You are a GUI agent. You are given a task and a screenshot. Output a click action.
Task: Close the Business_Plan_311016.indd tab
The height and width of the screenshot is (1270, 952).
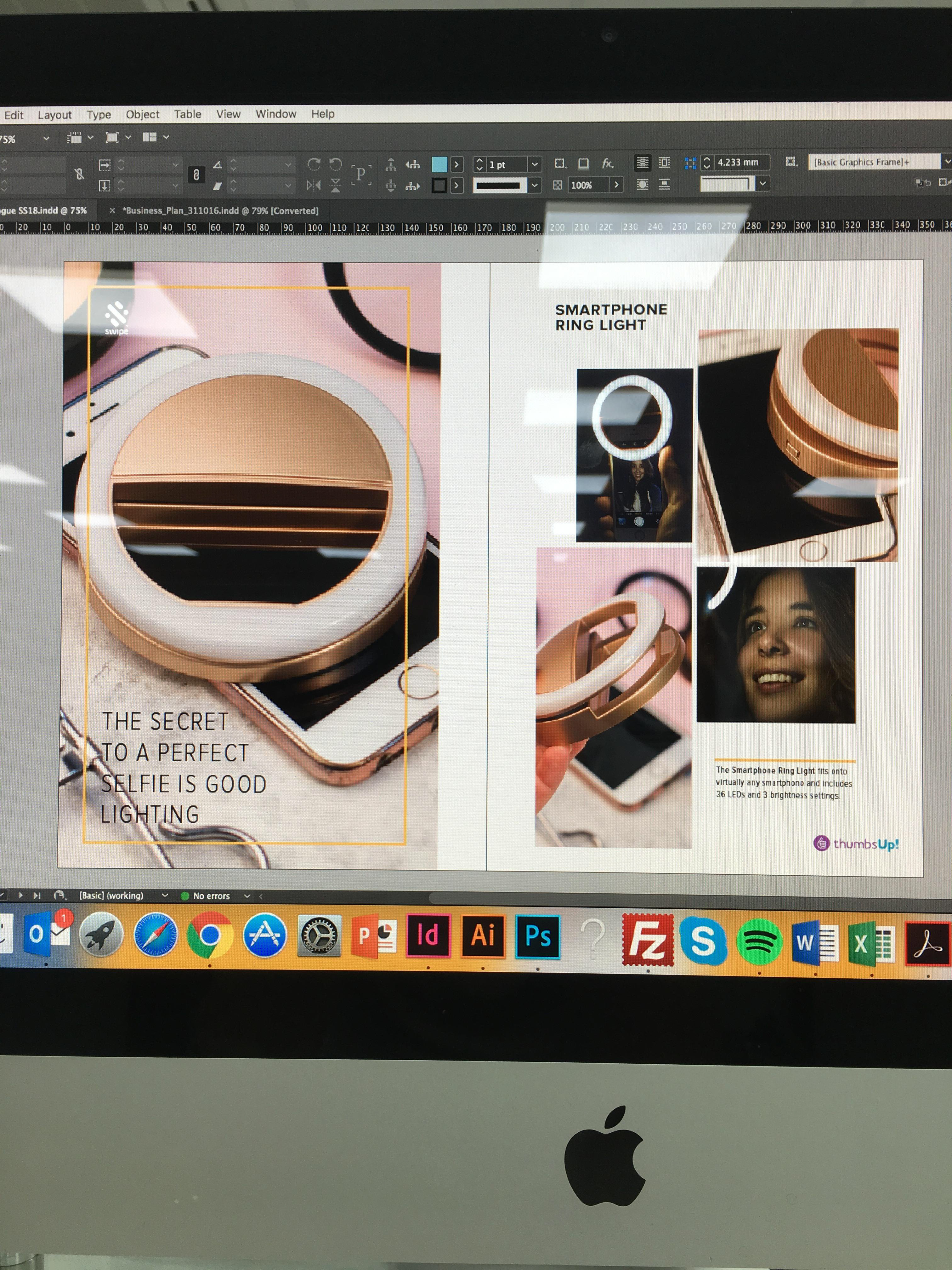[112, 211]
